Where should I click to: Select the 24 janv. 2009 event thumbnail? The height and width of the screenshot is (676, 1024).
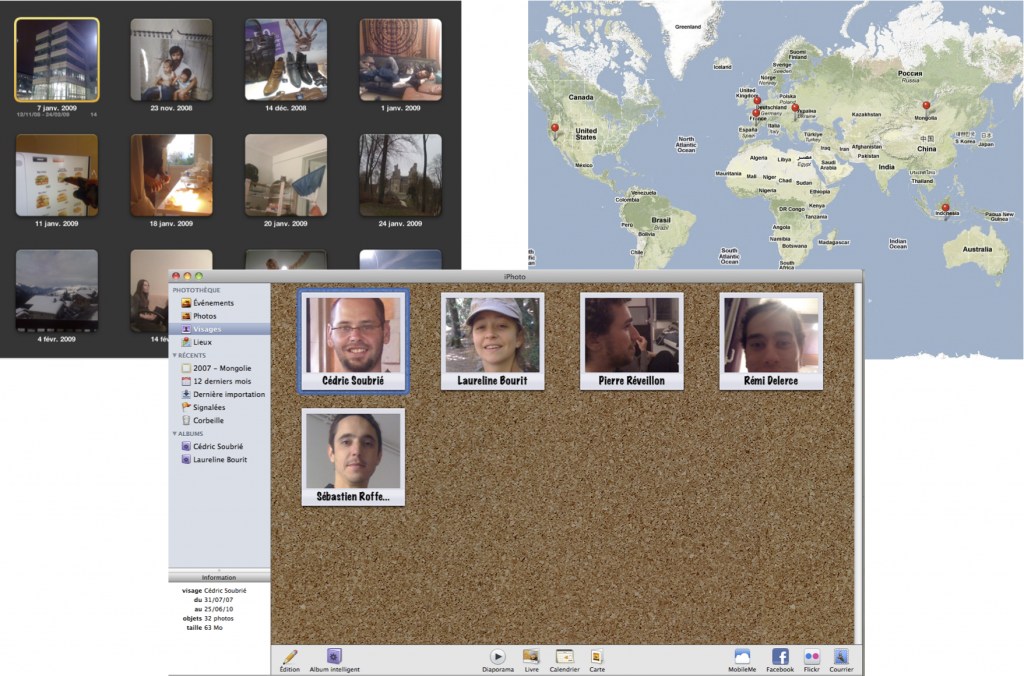click(x=400, y=175)
